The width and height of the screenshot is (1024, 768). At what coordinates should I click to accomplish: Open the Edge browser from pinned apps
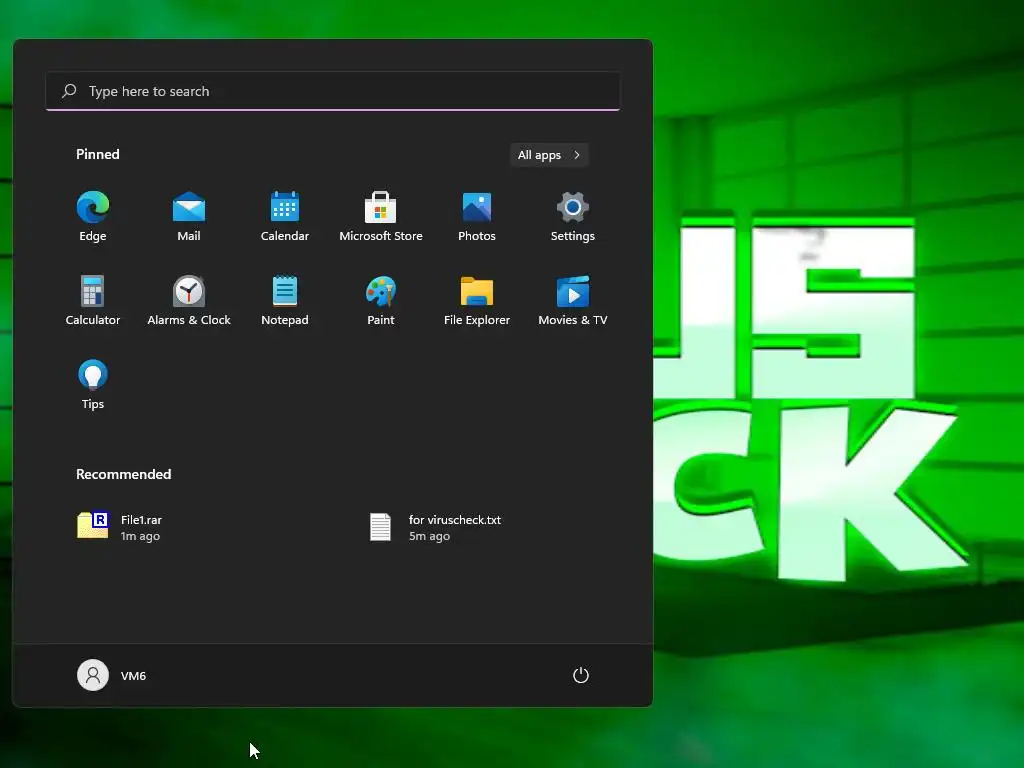(x=93, y=217)
